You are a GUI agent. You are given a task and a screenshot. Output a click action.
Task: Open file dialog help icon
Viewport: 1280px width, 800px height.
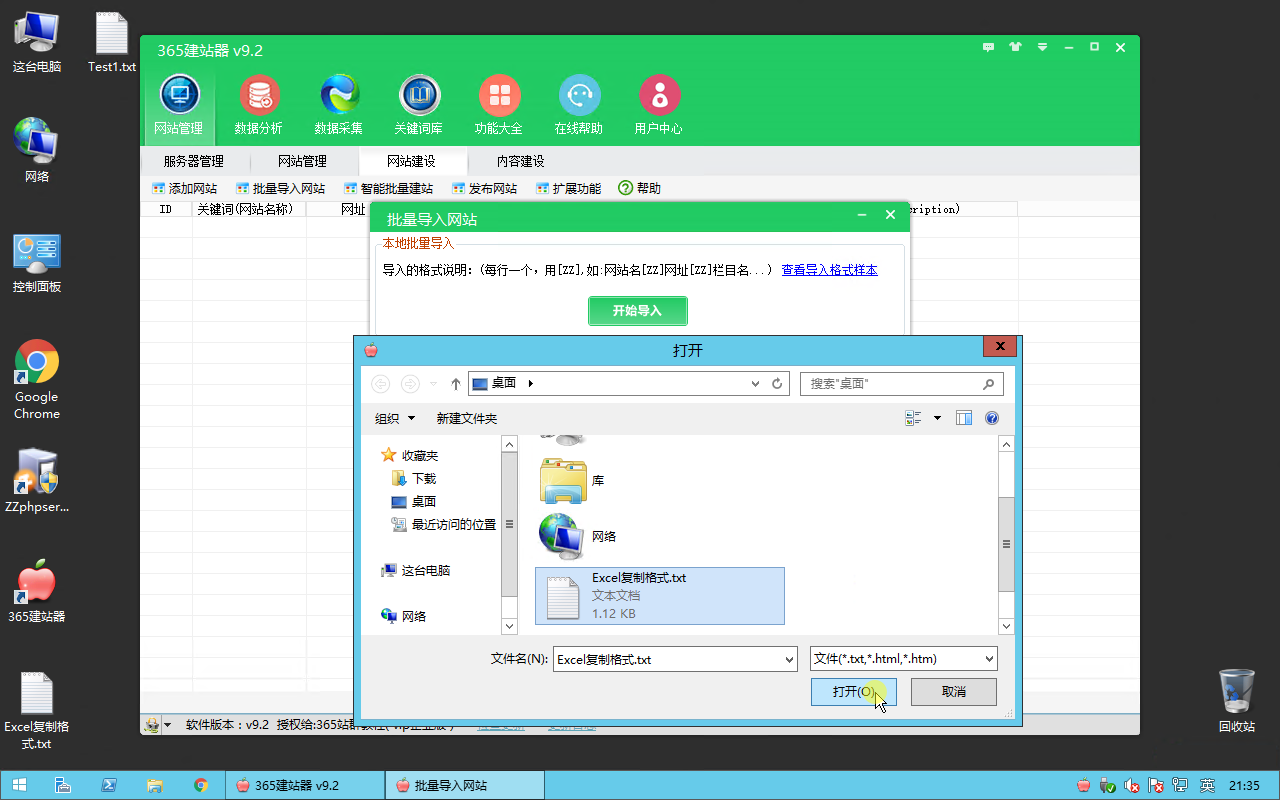click(992, 418)
